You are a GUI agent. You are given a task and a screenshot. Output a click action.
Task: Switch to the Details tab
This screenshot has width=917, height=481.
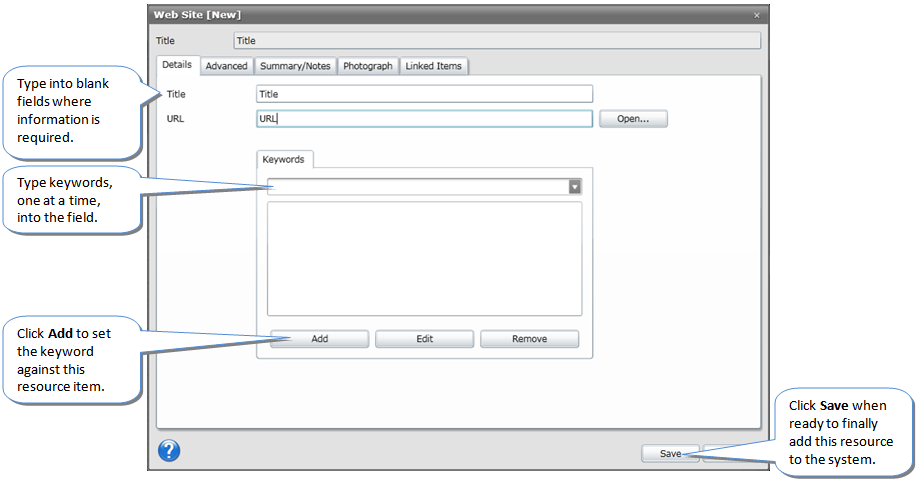177,65
